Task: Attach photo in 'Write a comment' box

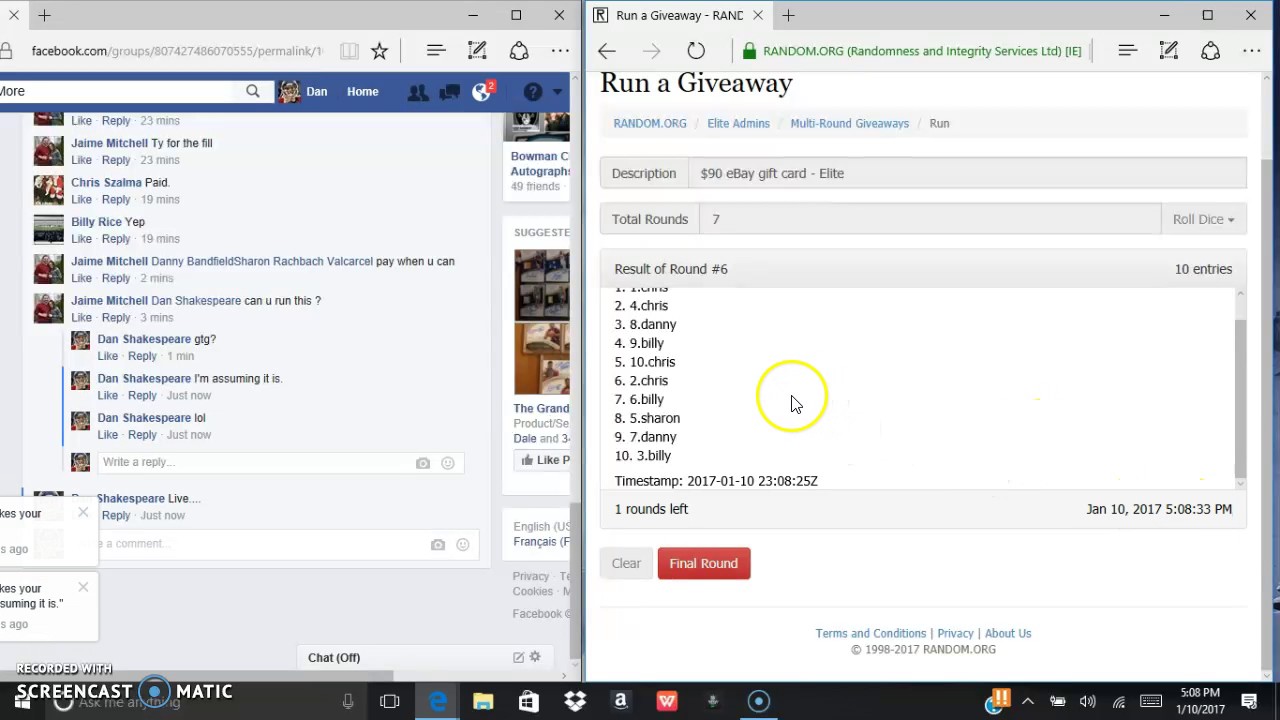Action: tap(438, 545)
